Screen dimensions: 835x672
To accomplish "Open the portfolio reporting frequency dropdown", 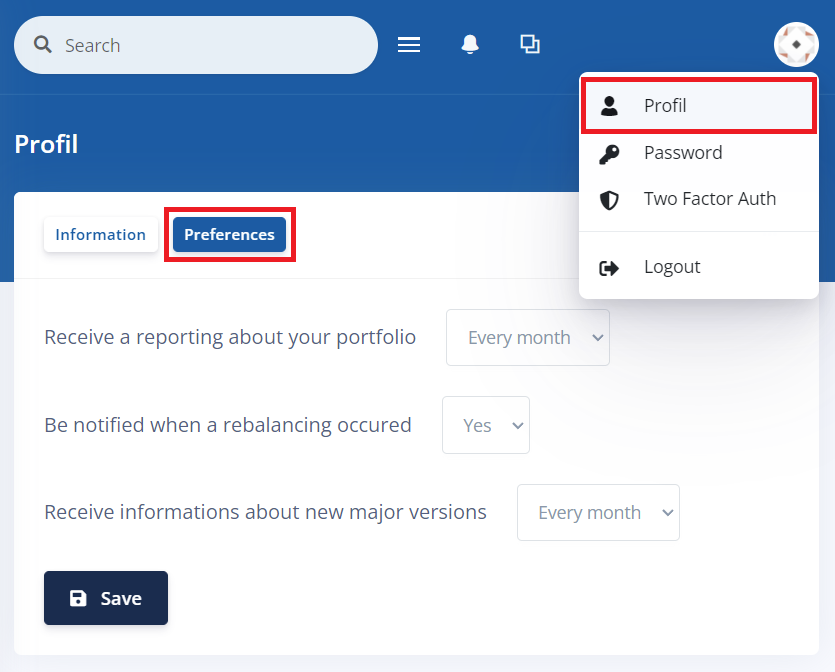I will [527, 338].
